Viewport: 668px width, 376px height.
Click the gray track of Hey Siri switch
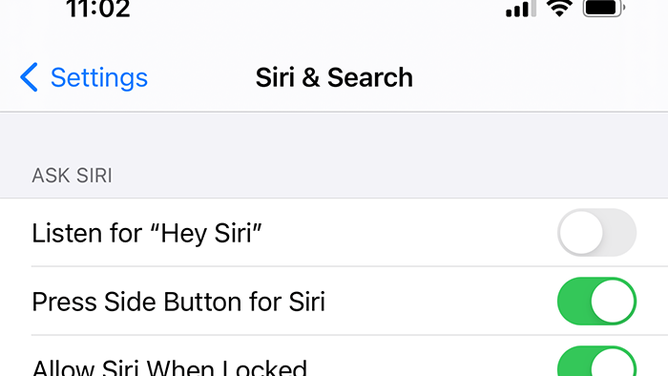(620, 232)
